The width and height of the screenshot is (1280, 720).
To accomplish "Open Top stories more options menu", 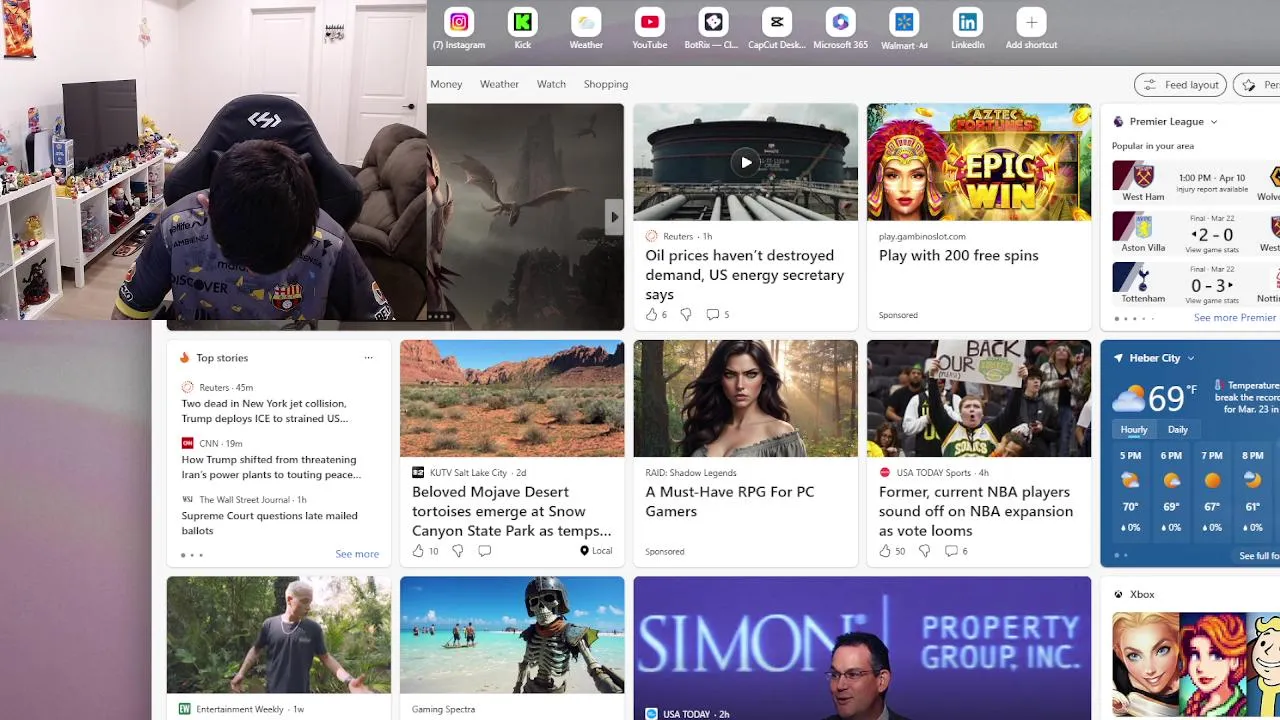I will (368, 358).
